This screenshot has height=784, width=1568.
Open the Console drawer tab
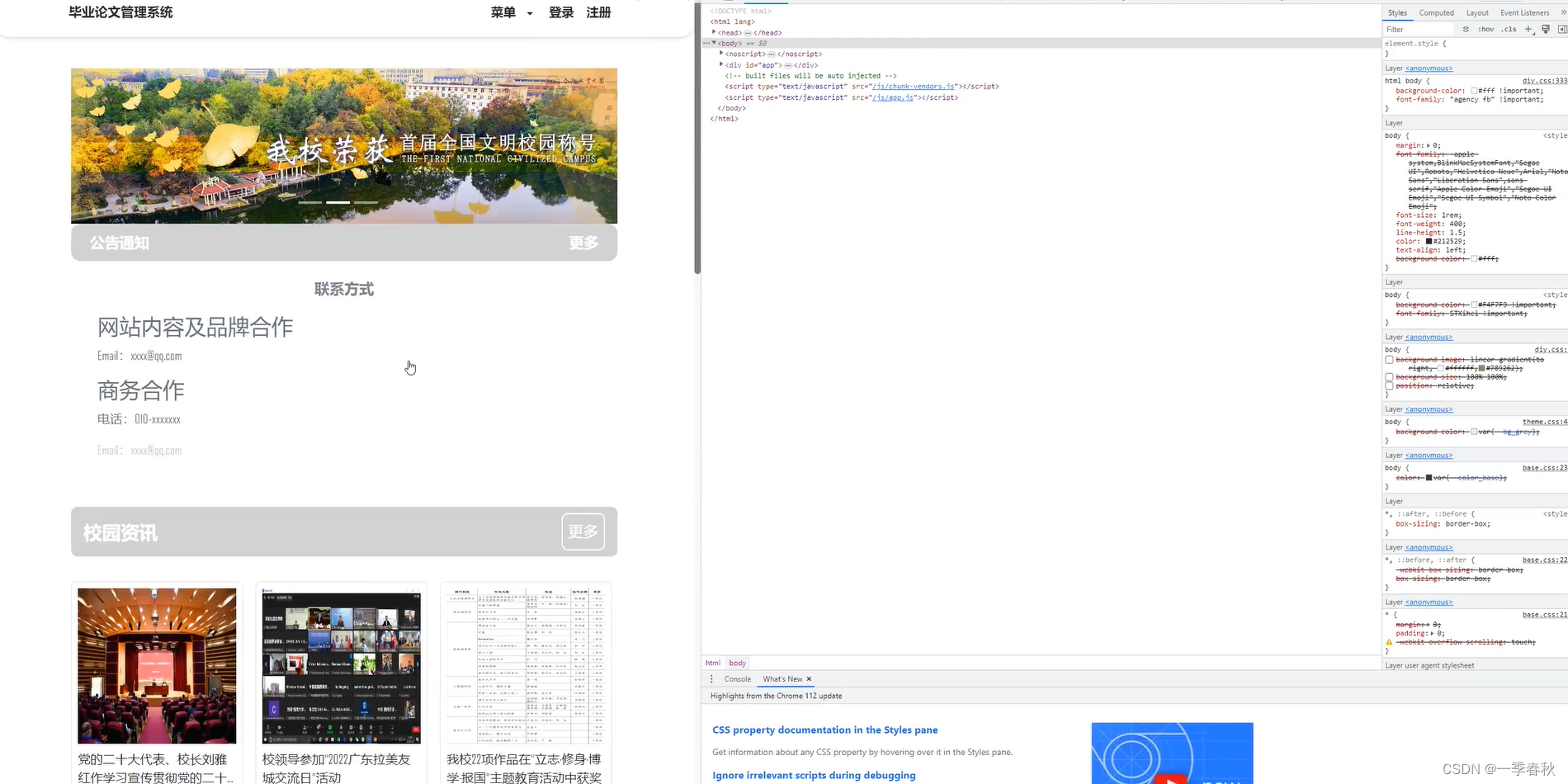(738, 679)
